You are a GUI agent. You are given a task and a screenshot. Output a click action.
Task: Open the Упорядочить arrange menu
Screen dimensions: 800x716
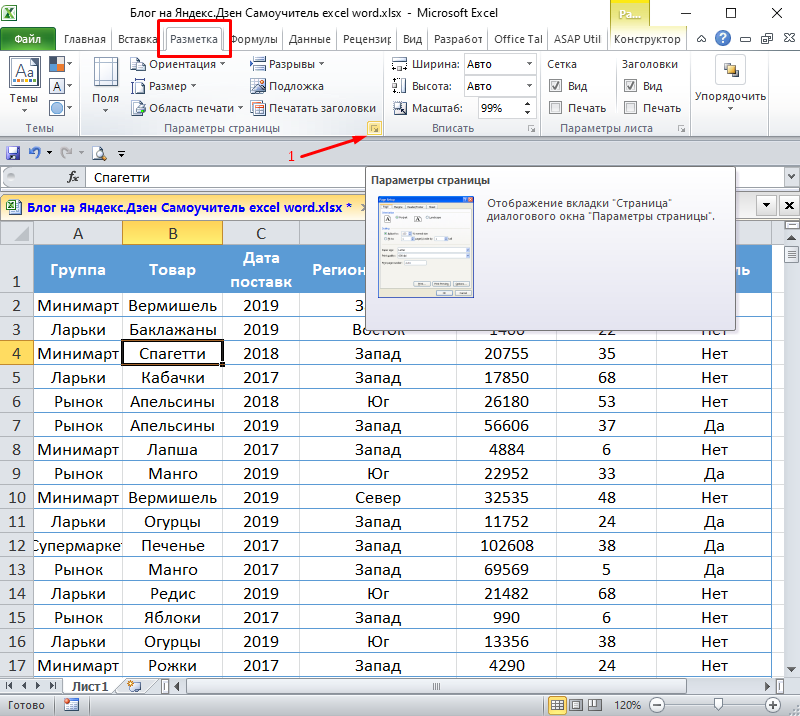pos(730,84)
